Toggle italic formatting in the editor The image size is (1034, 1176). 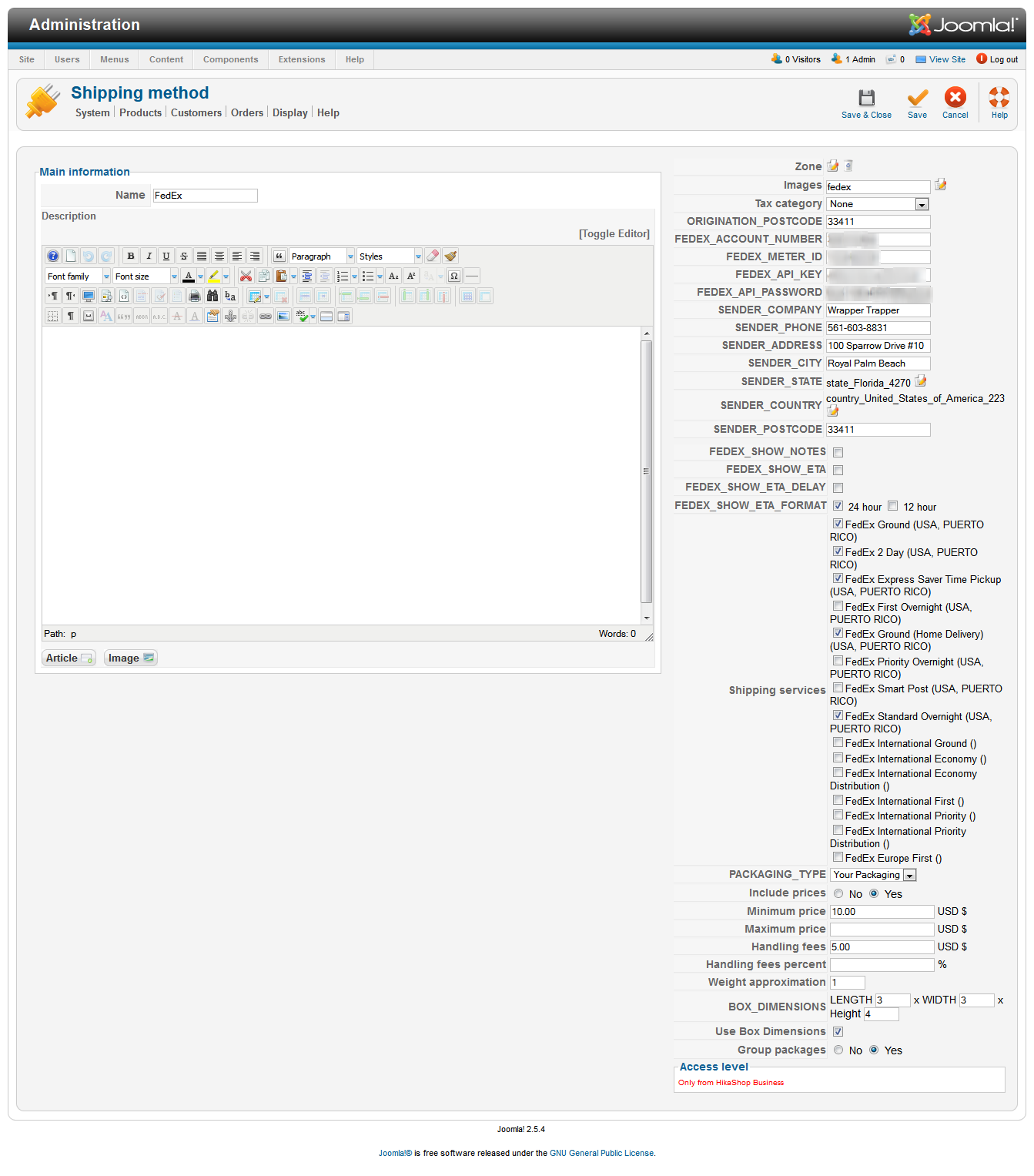(149, 256)
